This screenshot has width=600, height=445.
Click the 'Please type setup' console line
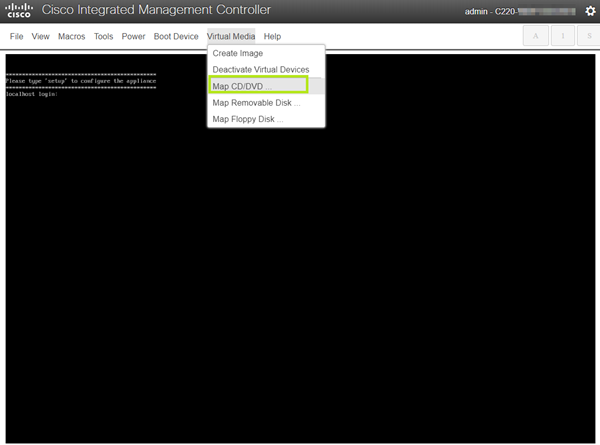(x=81, y=81)
